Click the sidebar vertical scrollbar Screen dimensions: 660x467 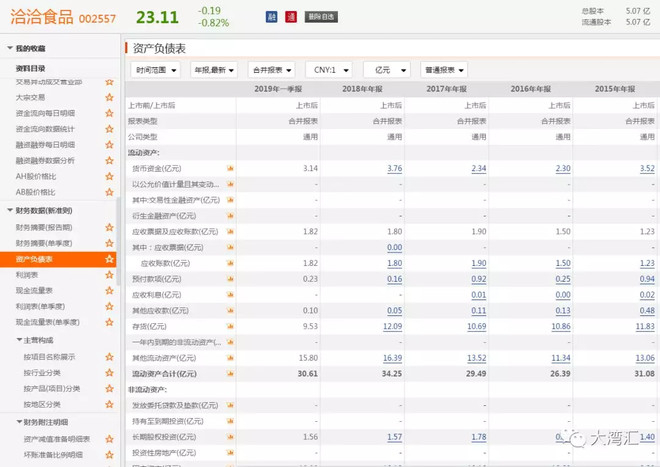pos(118,241)
